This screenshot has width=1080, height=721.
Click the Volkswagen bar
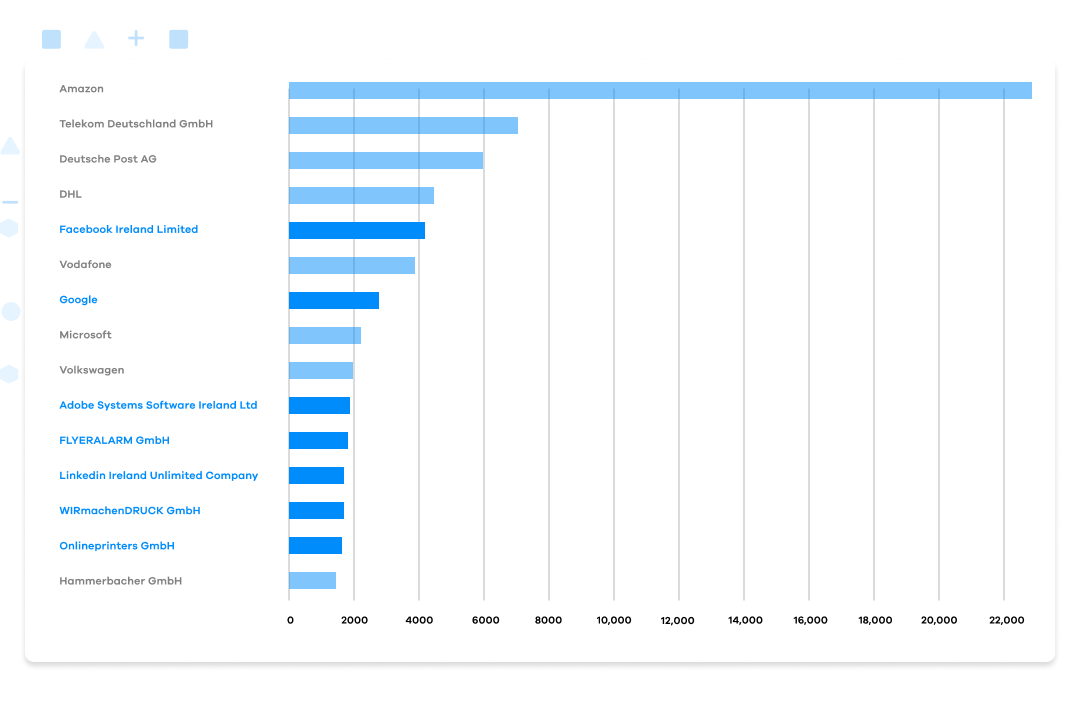(321, 370)
